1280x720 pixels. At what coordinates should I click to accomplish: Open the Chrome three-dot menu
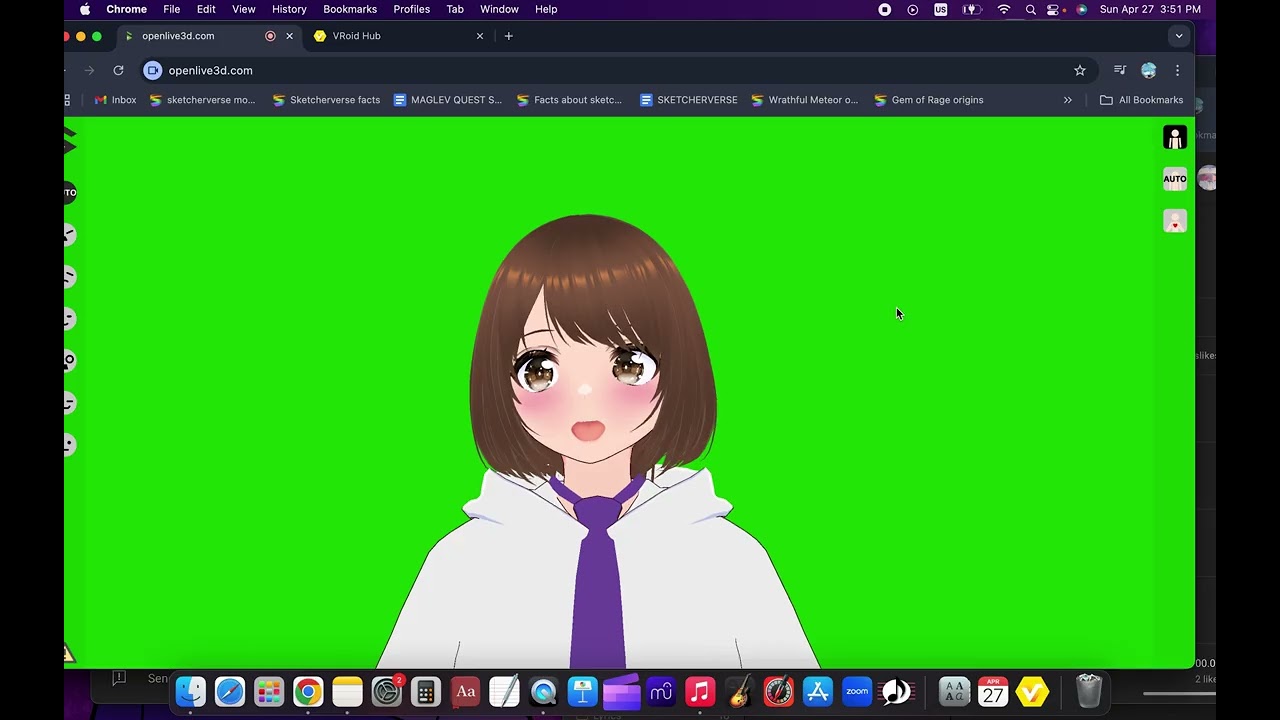[1177, 70]
